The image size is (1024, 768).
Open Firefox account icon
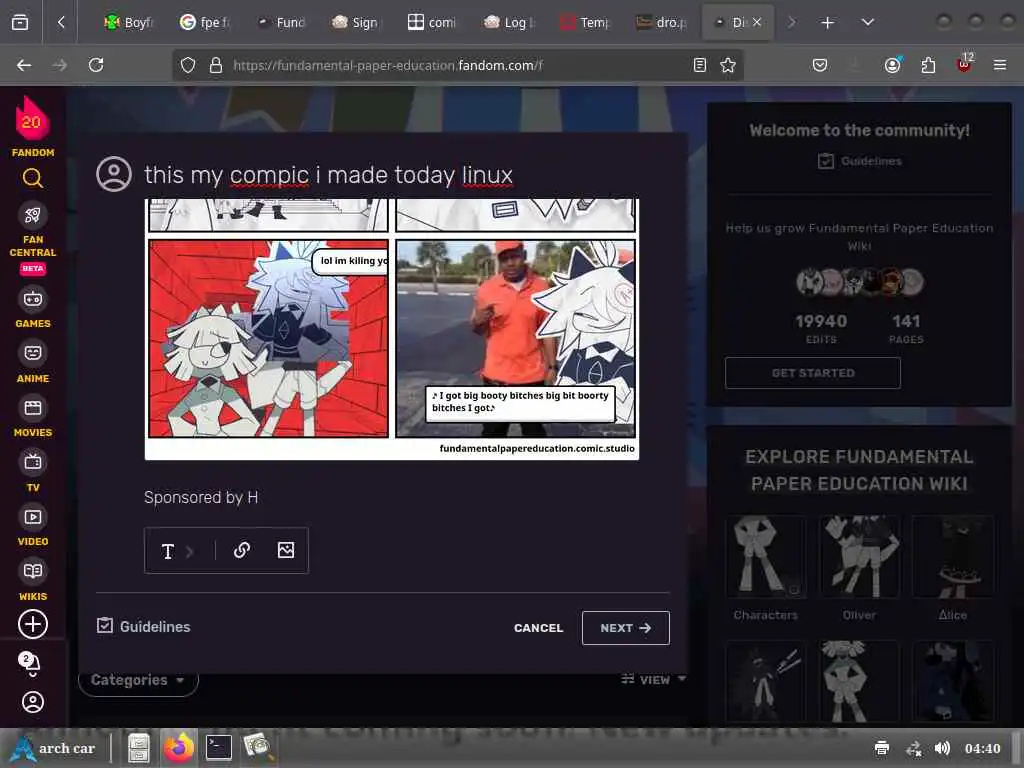pyautogui.click(x=893, y=65)
